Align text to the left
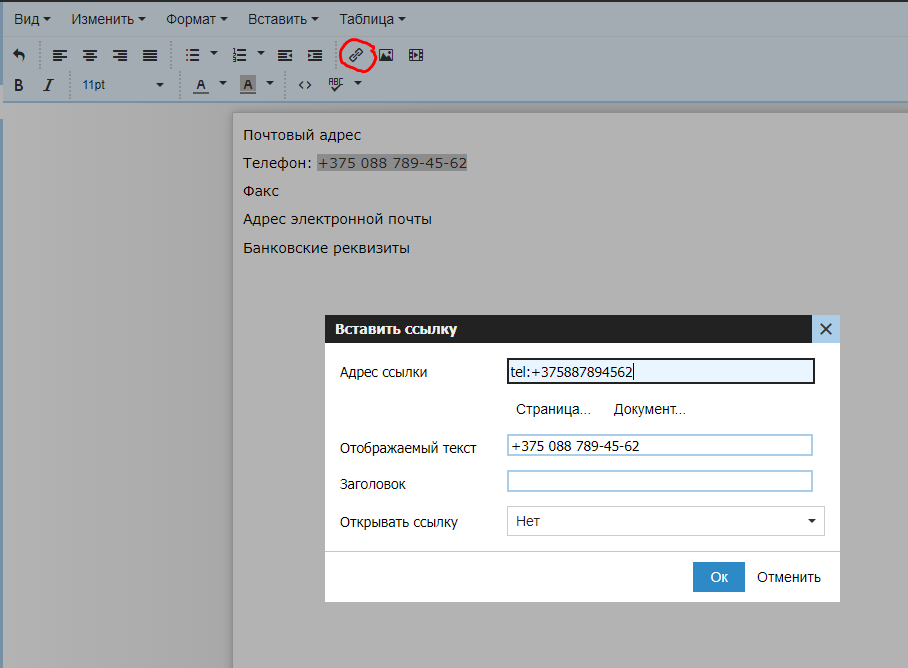Image resolution: width=908 pixels, height=668 pixels. tap(60, 55)
